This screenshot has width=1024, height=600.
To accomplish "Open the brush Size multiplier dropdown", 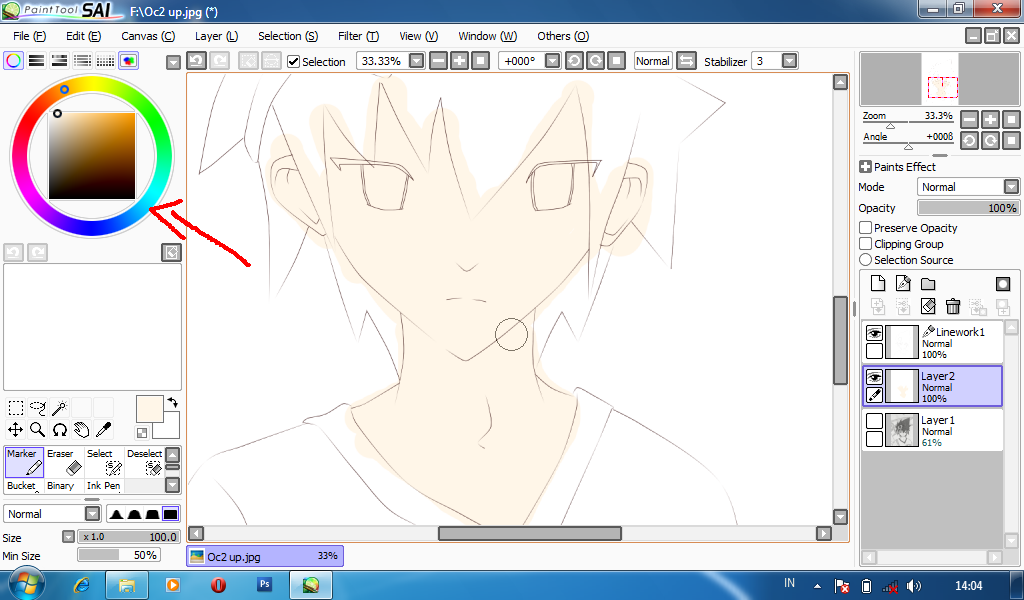I will click(x=68, y=537).
